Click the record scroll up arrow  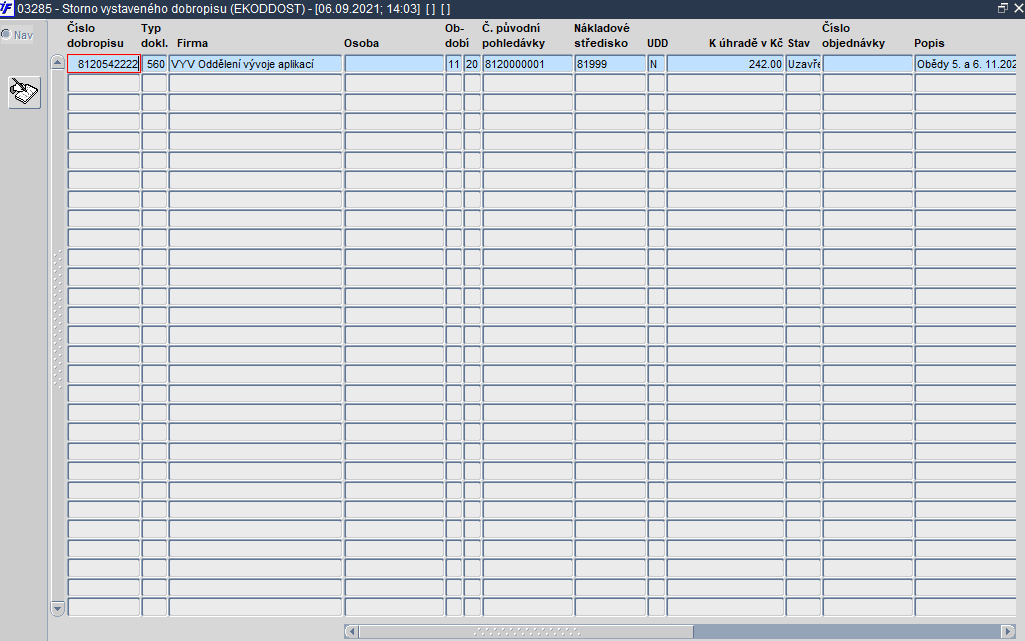coord(58,63)
